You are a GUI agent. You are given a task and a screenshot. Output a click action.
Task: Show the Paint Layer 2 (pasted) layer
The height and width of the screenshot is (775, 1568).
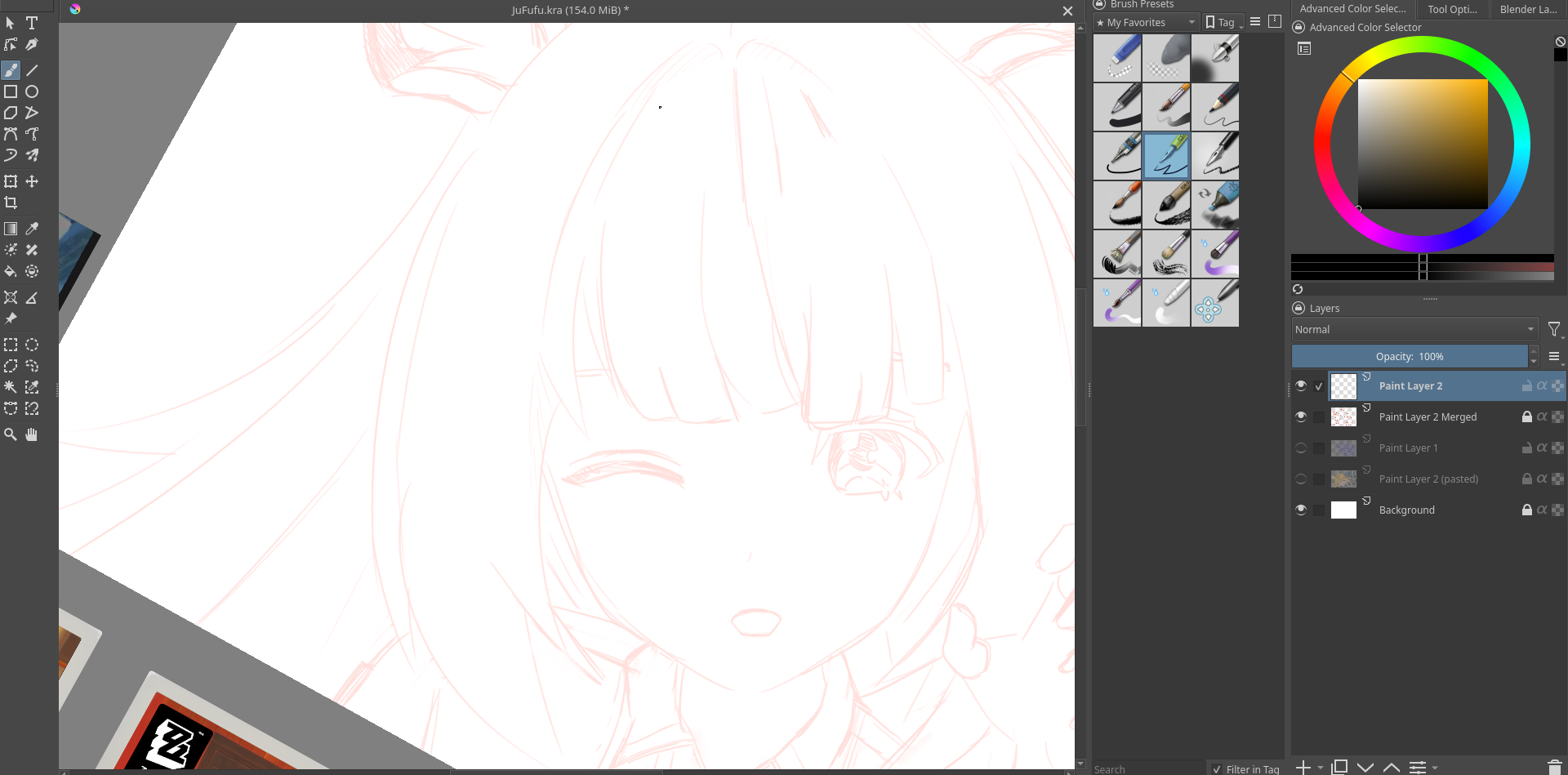tap(1301, 479)
